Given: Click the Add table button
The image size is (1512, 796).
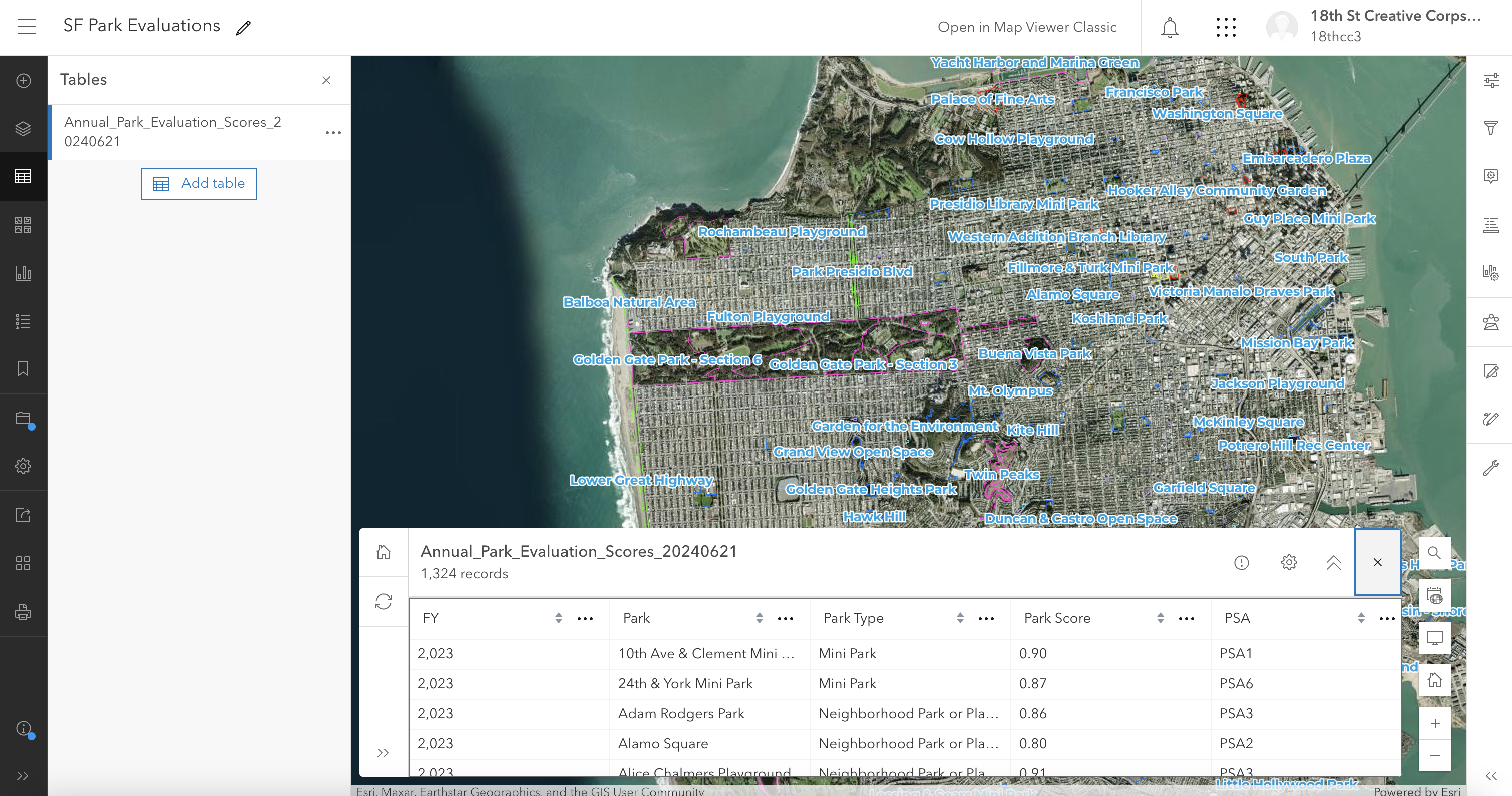Looking at the screenshot, I should point(199,184).
